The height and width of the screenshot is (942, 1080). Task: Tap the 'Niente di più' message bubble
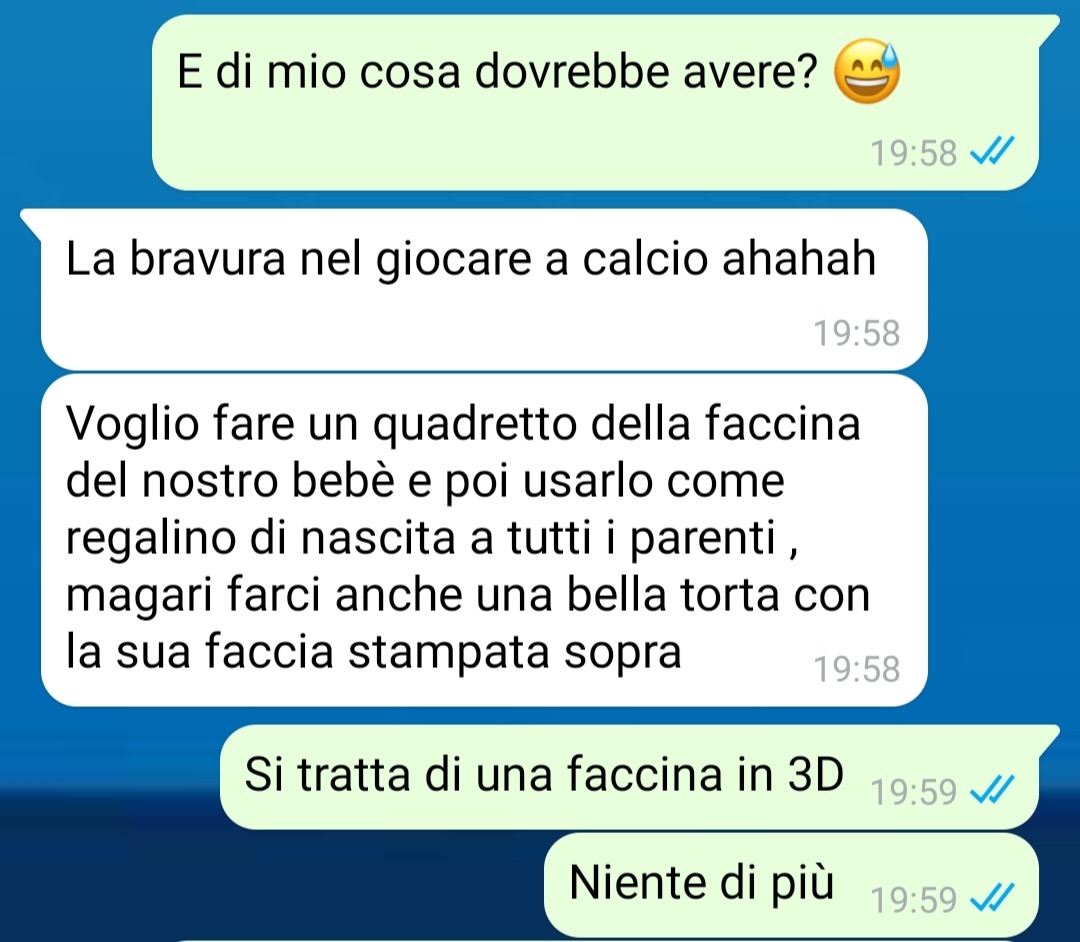791,885
